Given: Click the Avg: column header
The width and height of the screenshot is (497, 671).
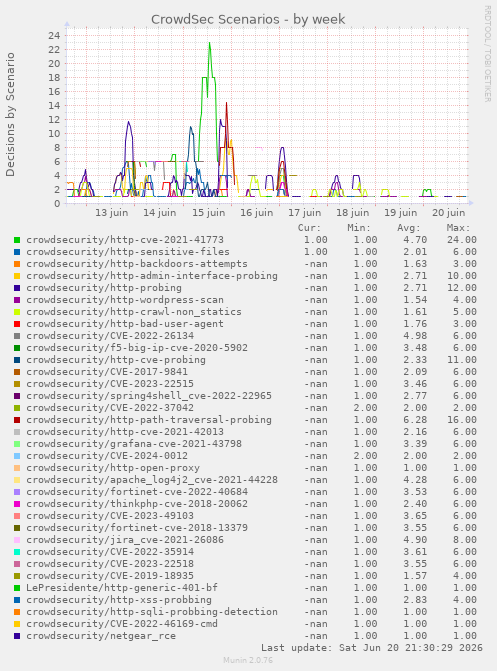Looking at the screenshot, I should [x=409, y=228].
